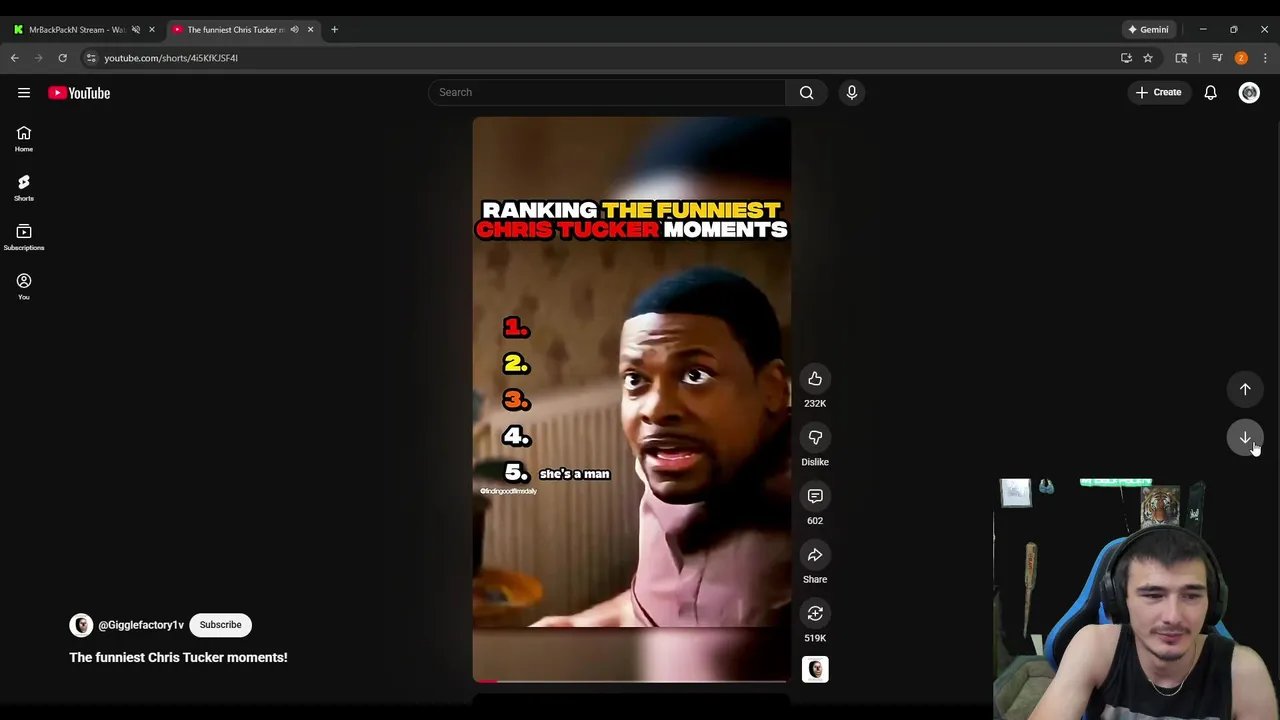Viewport: 1280px width, 720px height.
Task: Open Shorts from the sidebar
Action: tap(24, 188)
